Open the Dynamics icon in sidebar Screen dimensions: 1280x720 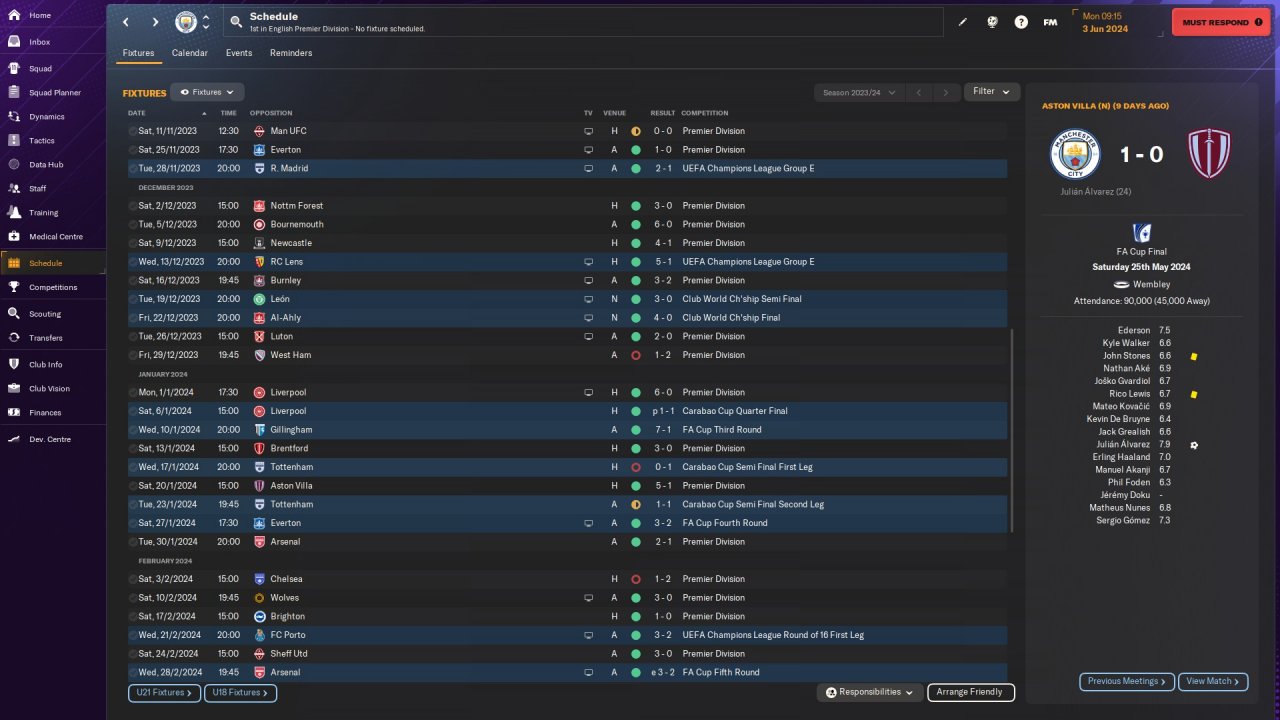pyautogui.click(x=14, y=117)
